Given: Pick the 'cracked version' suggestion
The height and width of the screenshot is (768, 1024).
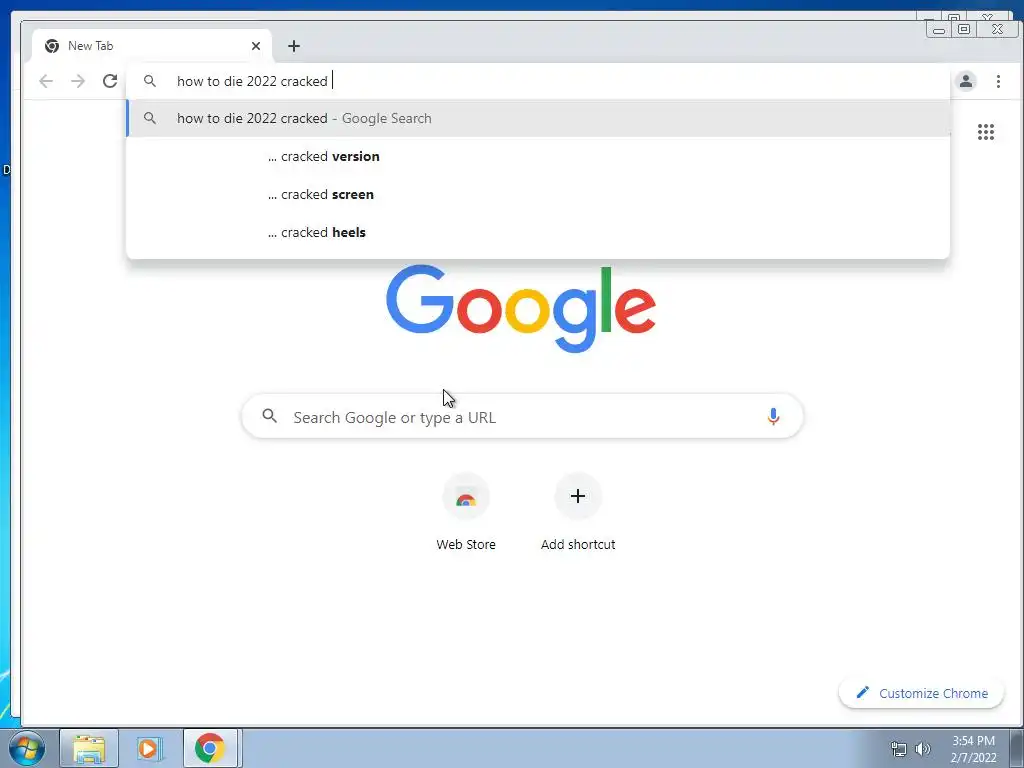Looking at the screenshot, I should tap(538, 156).
